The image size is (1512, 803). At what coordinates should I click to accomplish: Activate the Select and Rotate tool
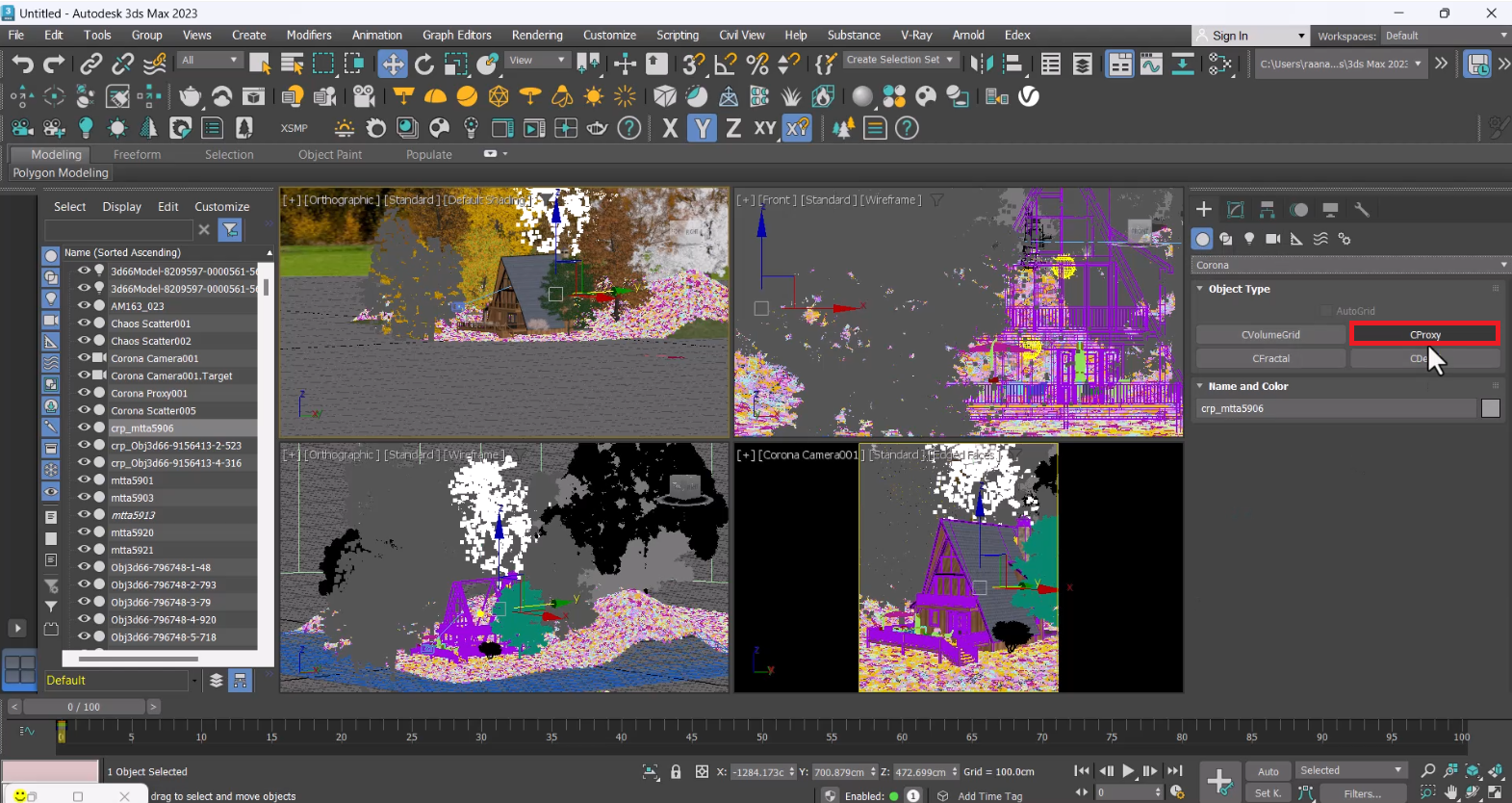pyautogui.click(x=423, y=65)
